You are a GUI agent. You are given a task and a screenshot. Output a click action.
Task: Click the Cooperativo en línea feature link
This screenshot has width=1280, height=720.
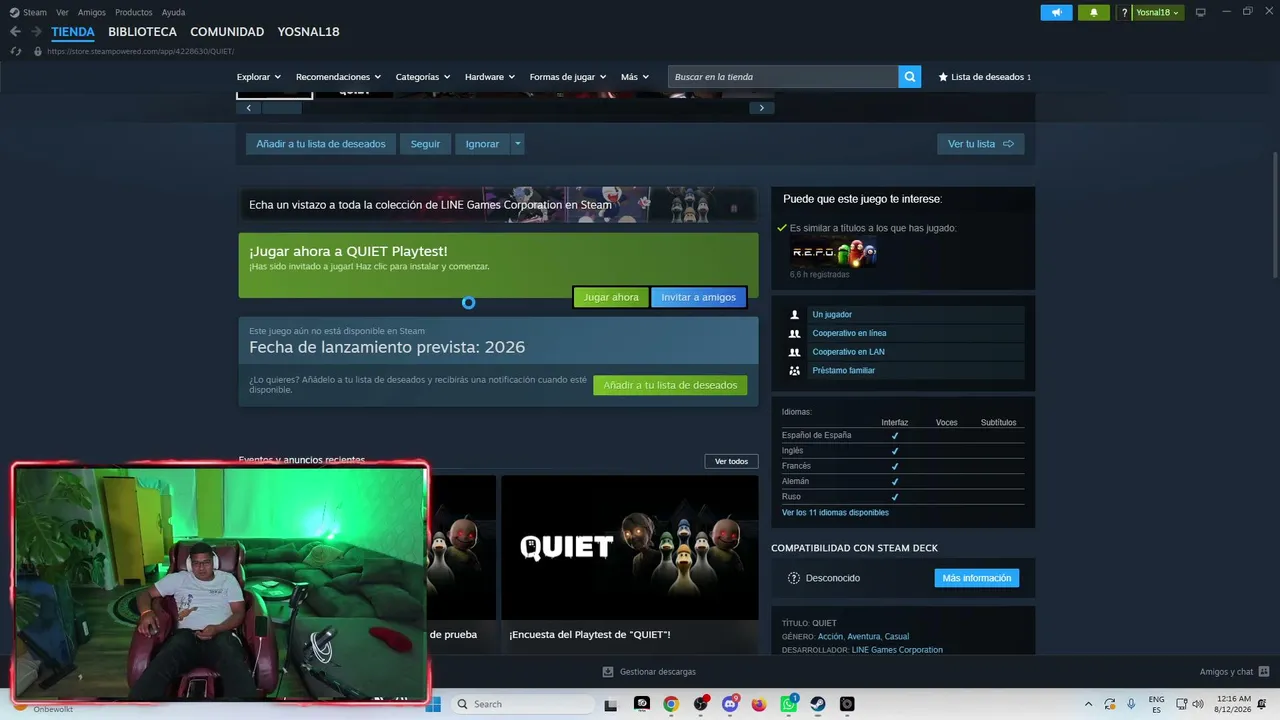click(849, 333)
